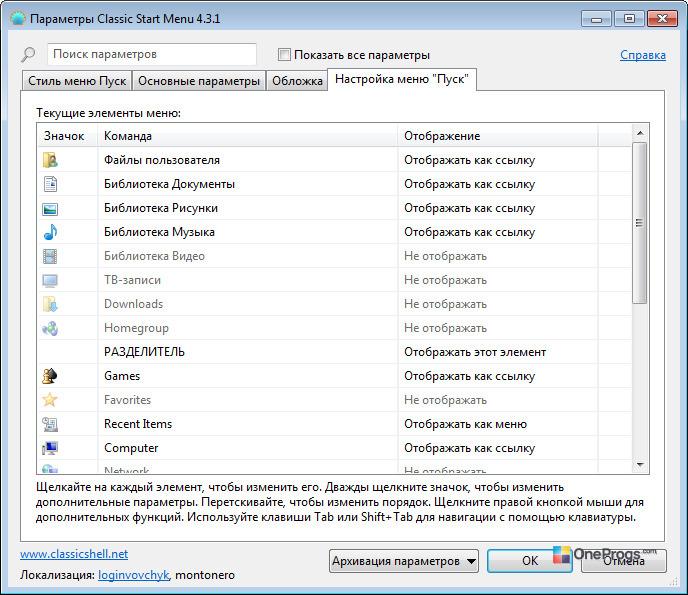Select the Downloads command text
Image resolution: width=688 pixels, height=595 pixels.
point(133,304)
